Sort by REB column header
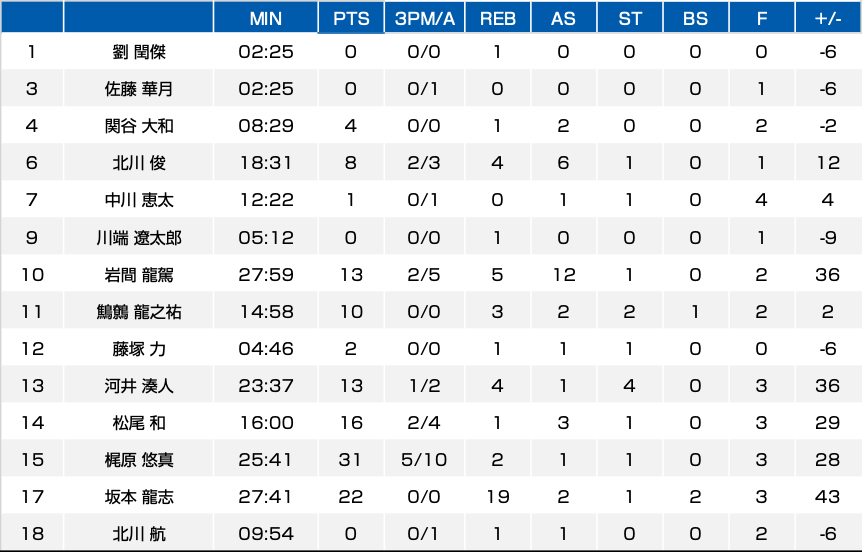The width and height of the screenshot is (862, 552). [x=498, y=18]
